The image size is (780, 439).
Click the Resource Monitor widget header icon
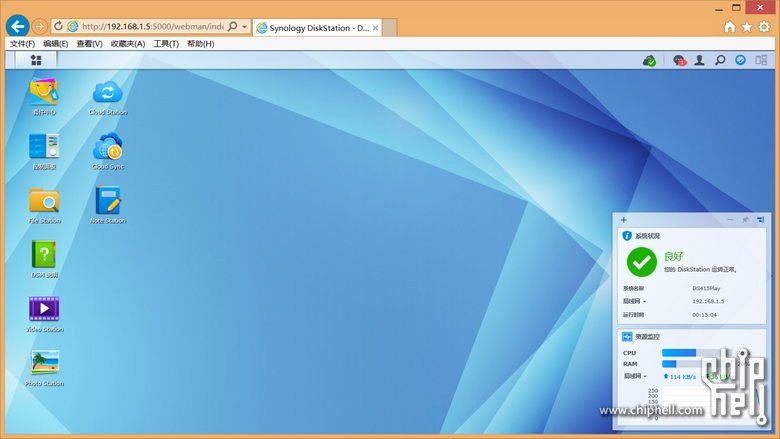click(x=627, y=337)
